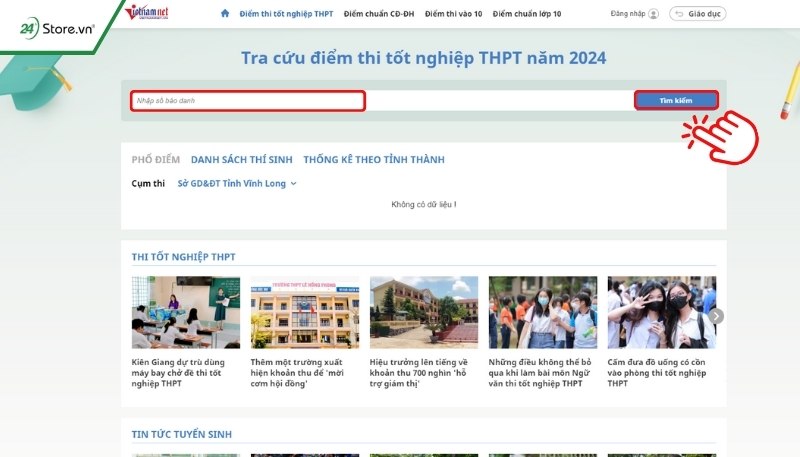Switch to the Phổ điểm tab
This screenshot has height=457, width=800.
pos(156,160)
